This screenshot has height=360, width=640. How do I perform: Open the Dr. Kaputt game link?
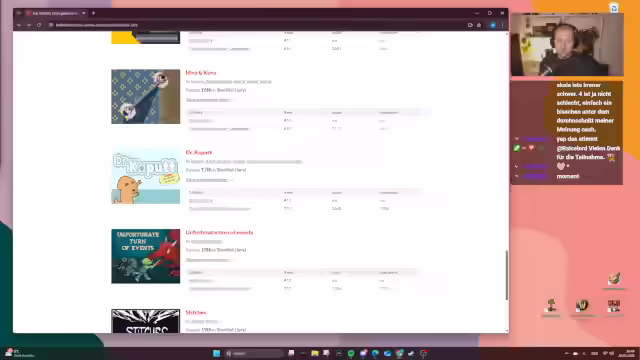tap(199, 152)
